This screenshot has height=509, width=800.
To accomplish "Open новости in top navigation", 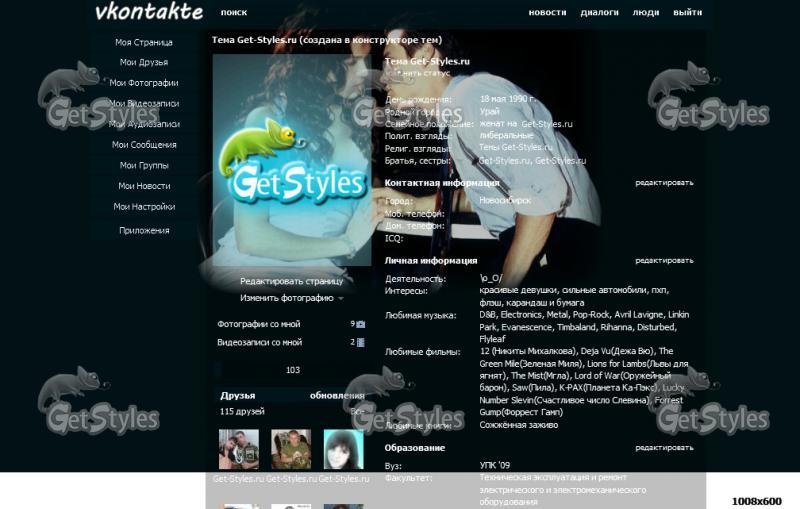I will 547,12.
